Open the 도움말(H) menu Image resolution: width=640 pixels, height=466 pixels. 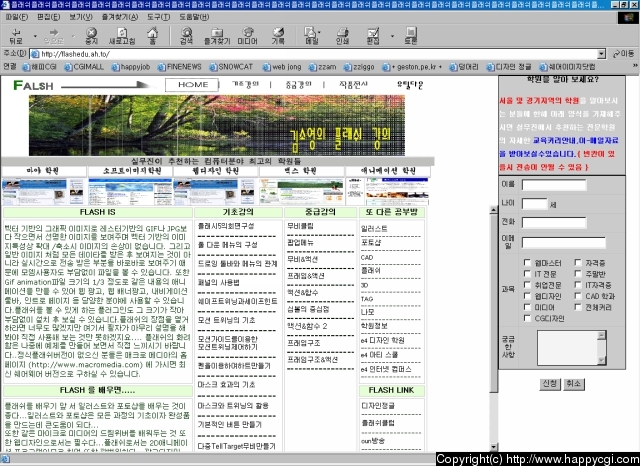tap(194, 17)
